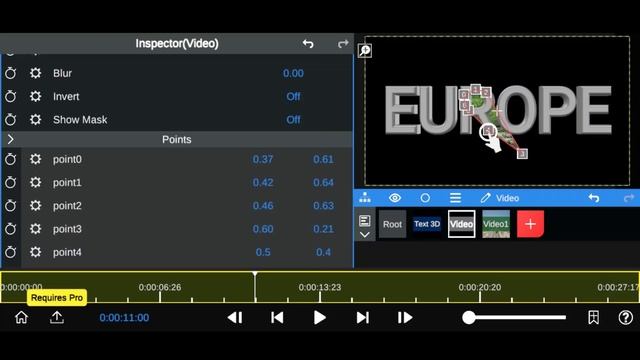
Task: Edit Blur value 0.00
Action: 293,73
